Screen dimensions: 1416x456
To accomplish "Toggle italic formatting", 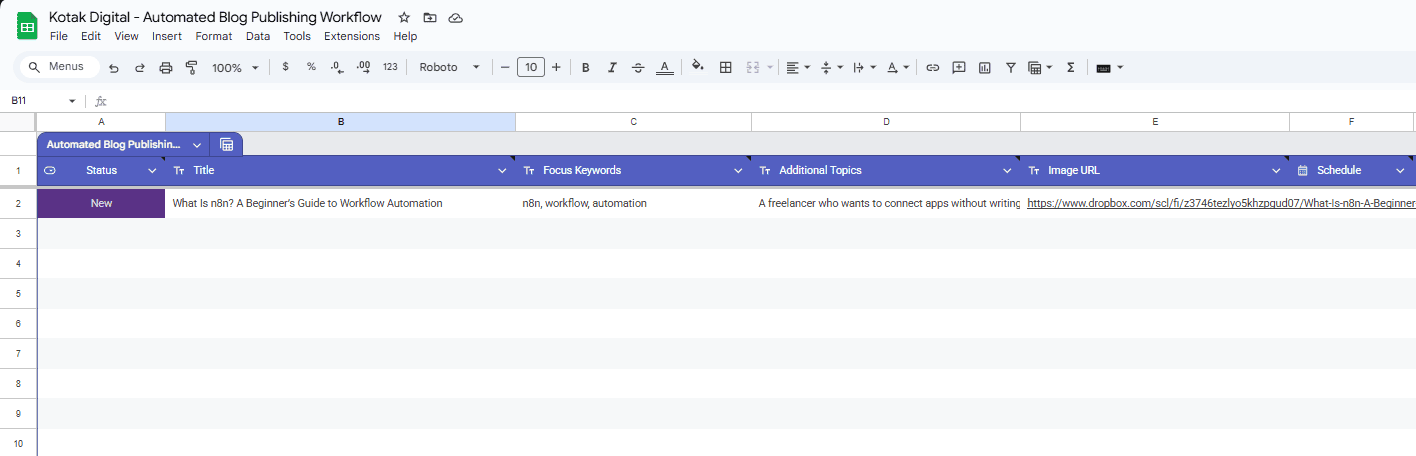I will click(612, 67).
